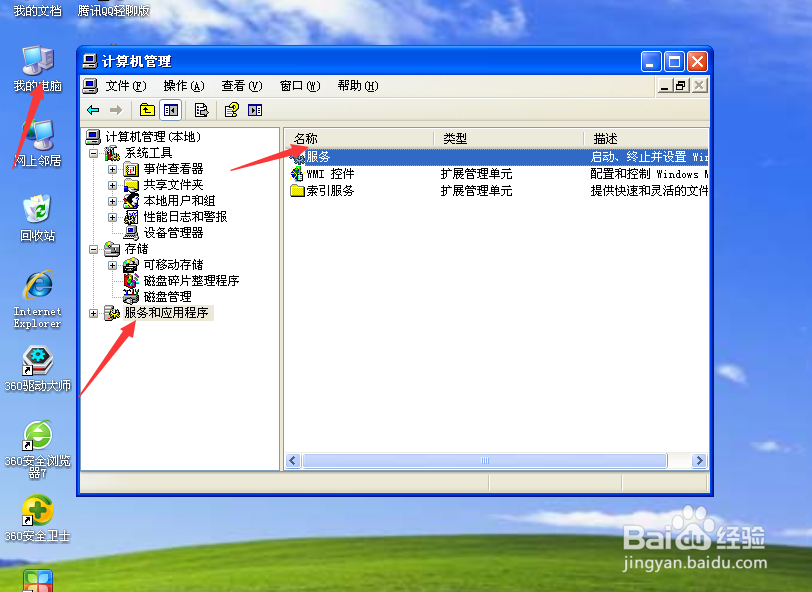Select 我的电脑 desktop icon
The image size is (812, 592).
[38, 69]
